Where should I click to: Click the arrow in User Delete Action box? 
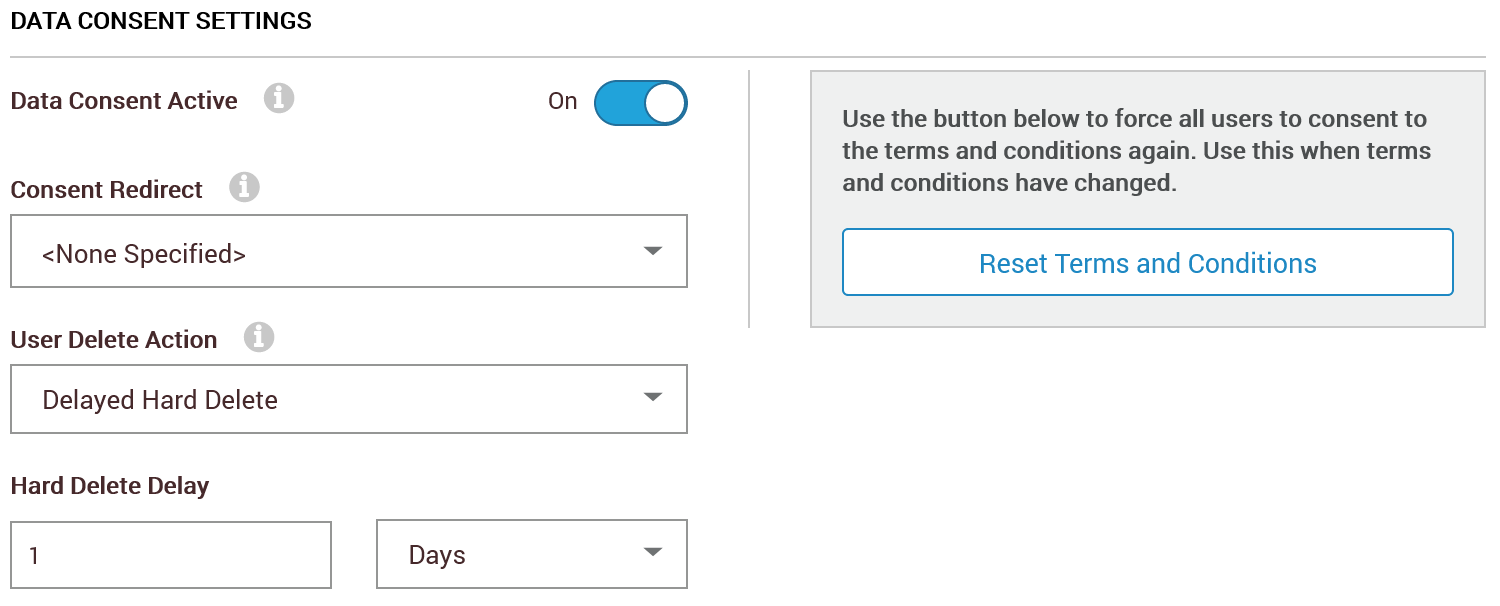pos(653,398)
